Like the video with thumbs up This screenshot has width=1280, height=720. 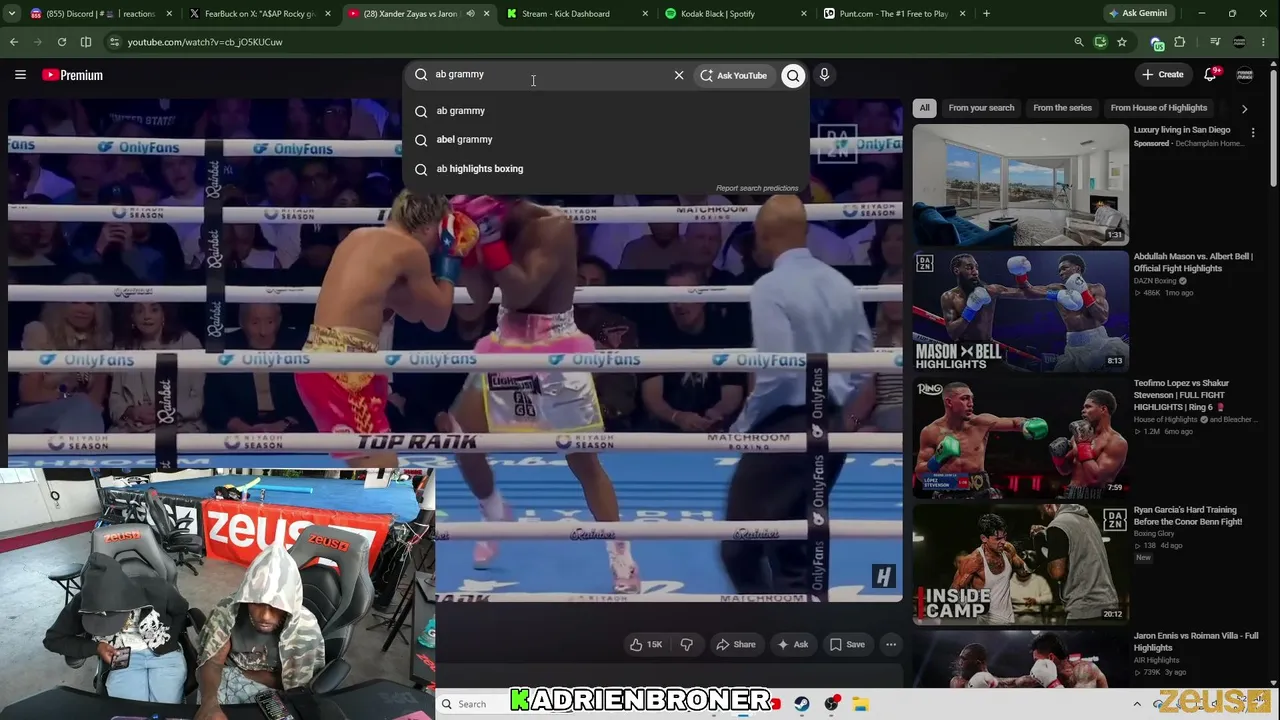coord(646,645)
